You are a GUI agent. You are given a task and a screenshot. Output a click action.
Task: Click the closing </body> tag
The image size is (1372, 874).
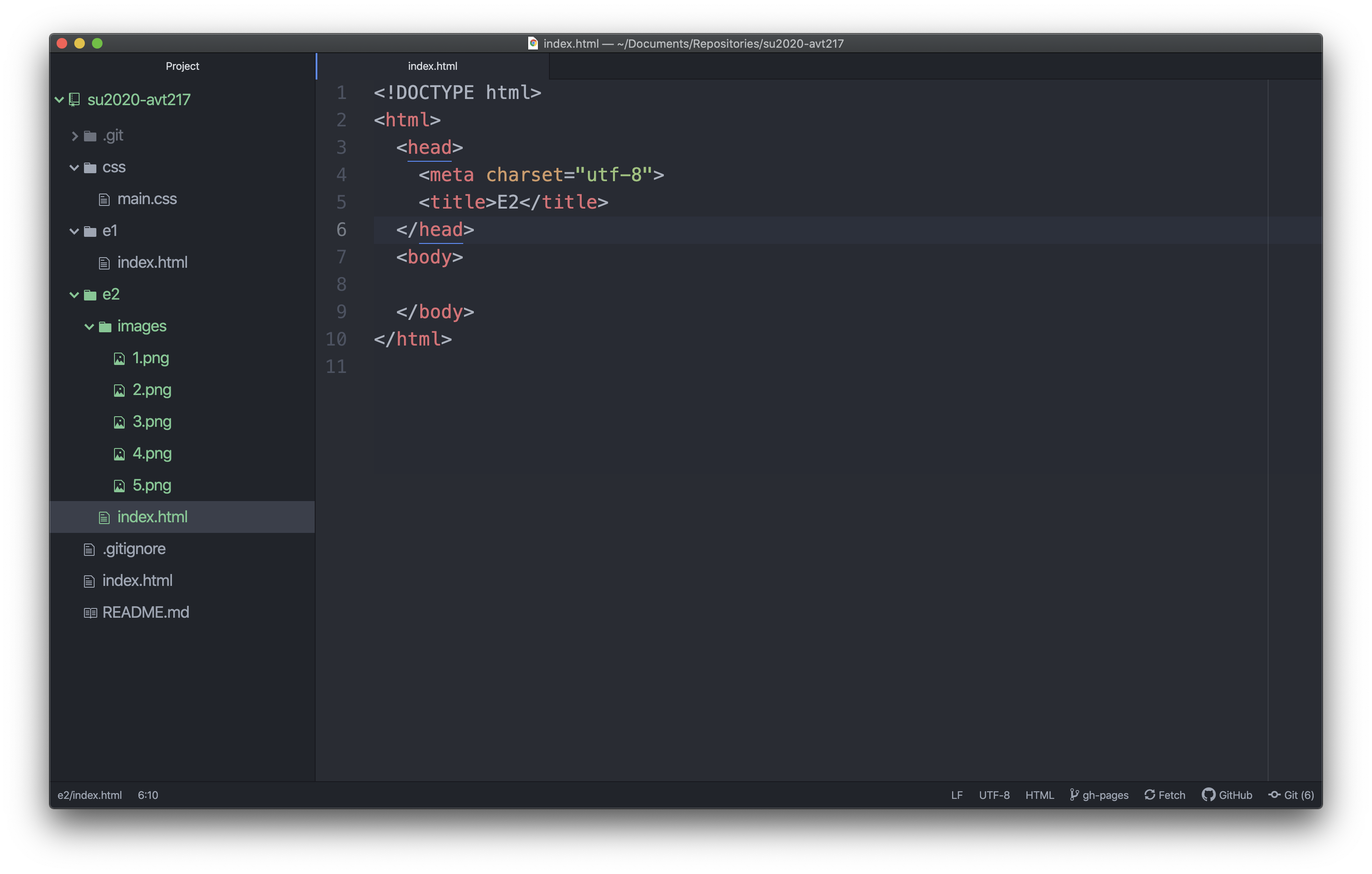pyautogui.click(x=435, y=312)
